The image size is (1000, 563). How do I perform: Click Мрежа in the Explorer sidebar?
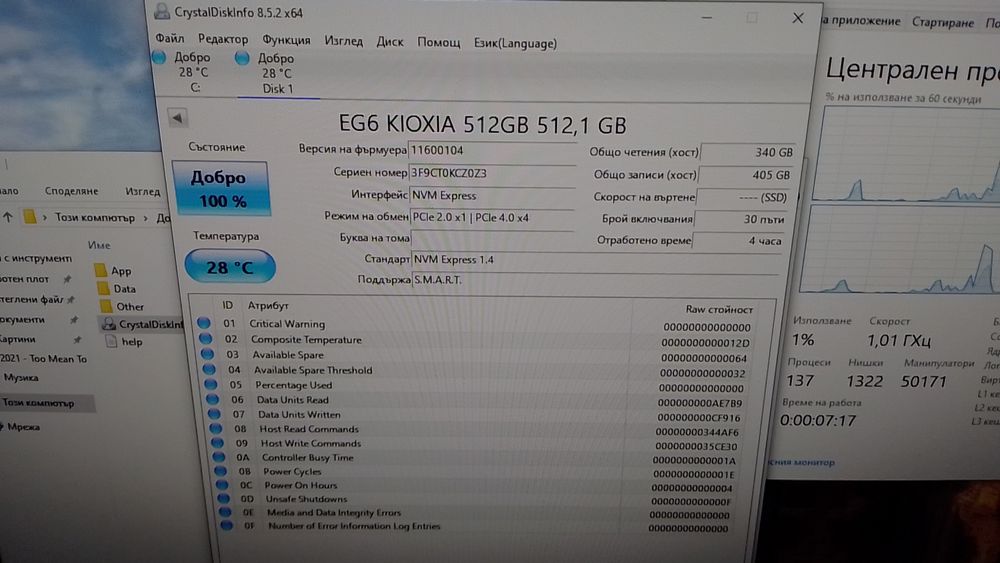pos(24,427)
